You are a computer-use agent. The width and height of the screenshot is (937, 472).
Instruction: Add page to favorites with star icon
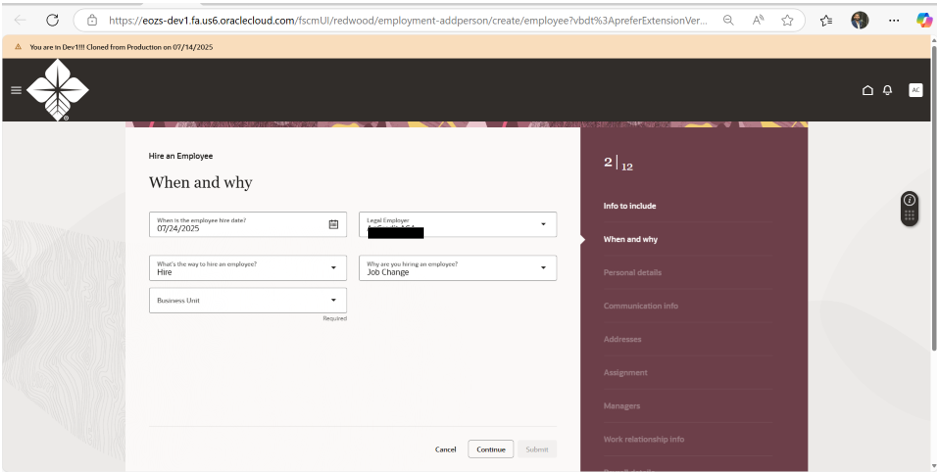pos(787,20)
